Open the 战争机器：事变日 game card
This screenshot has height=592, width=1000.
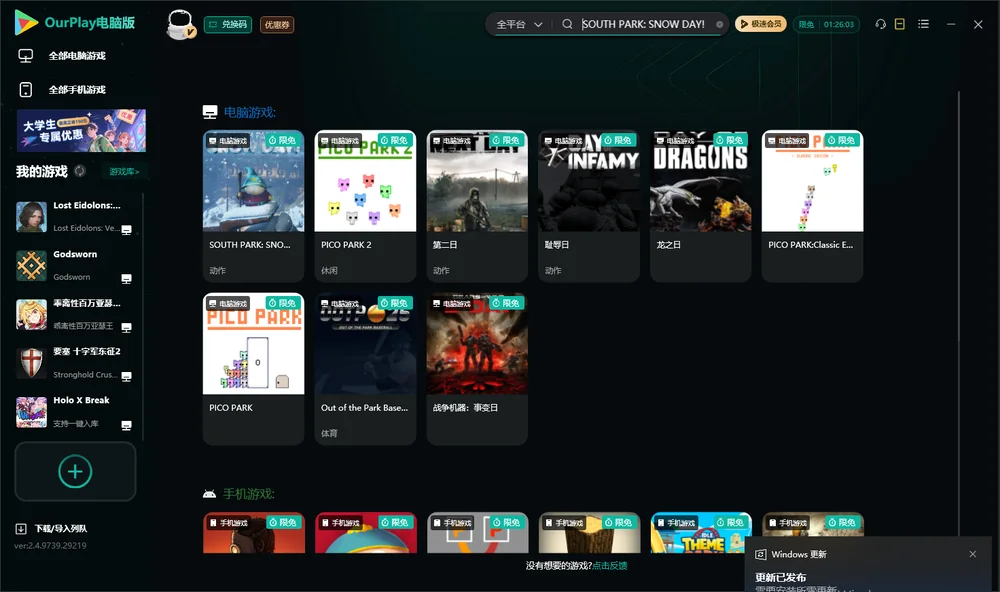tap(477, 369)
